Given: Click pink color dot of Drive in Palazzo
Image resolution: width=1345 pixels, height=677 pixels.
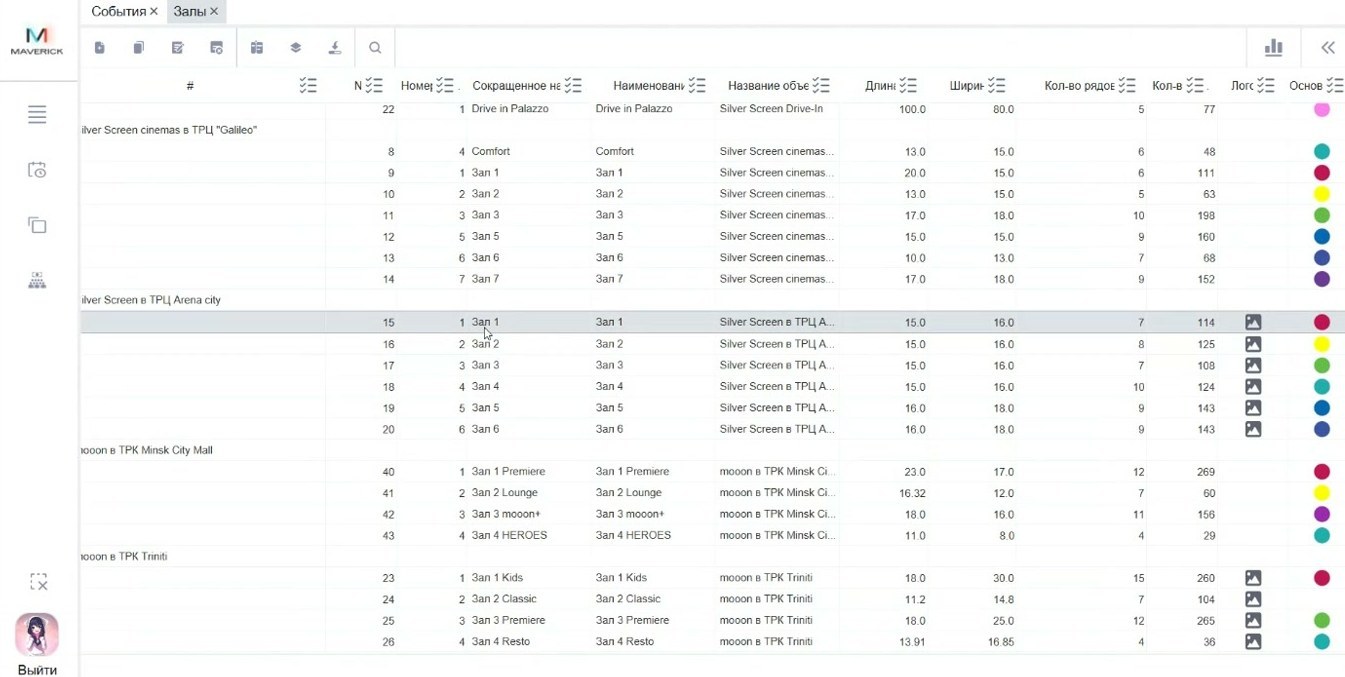Looking at the screenshot, I should point(1321,109).
